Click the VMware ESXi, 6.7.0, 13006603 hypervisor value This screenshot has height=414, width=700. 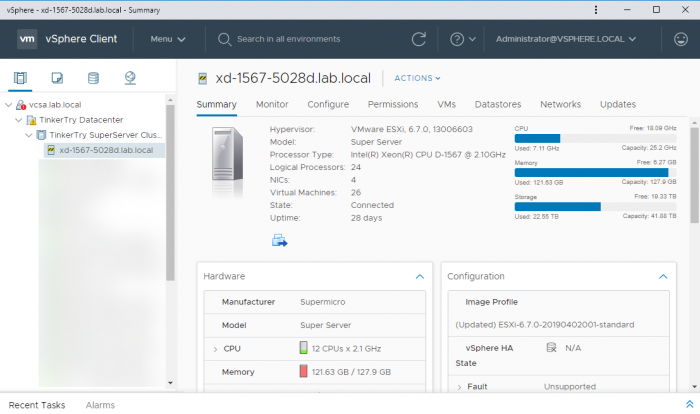(x=412, y=129)
